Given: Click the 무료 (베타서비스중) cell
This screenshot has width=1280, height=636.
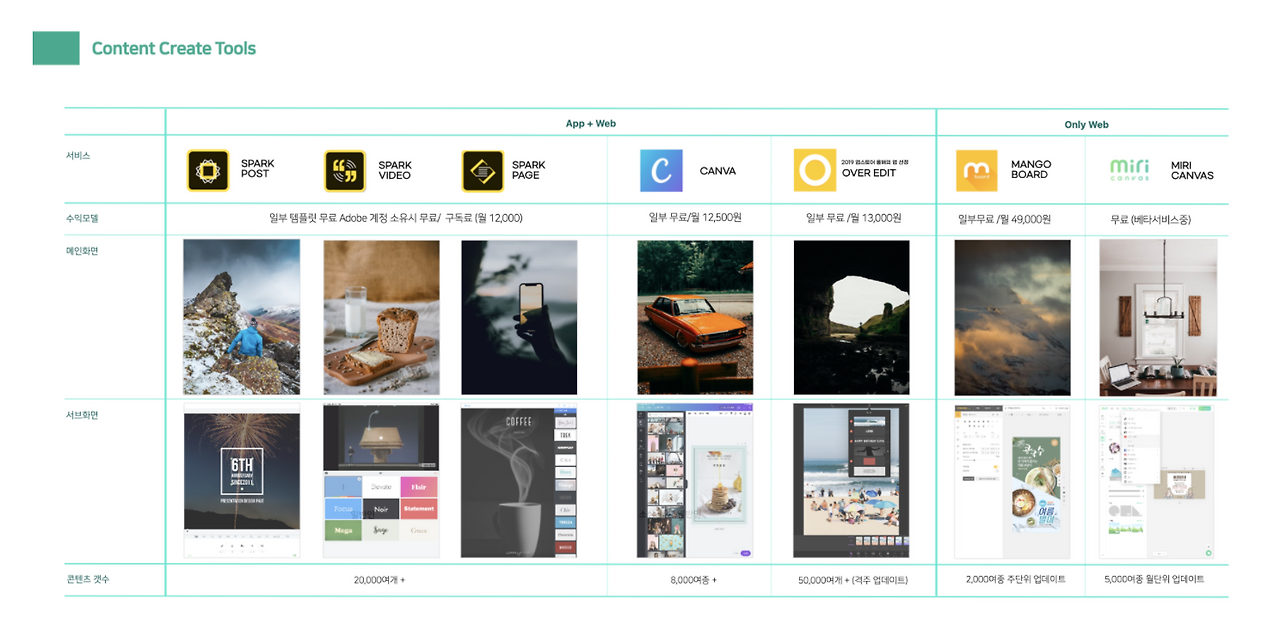Looking at the screenshot, I should click(1151, 219).
